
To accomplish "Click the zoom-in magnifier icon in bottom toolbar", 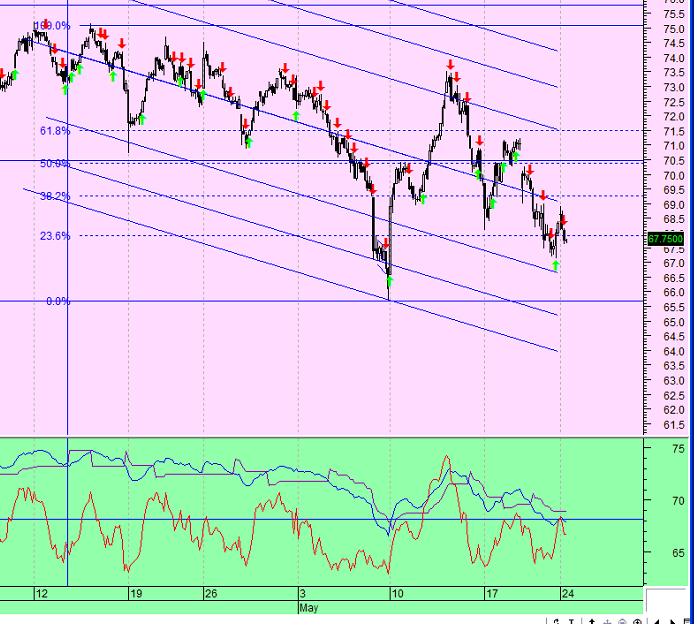I will pos(638,621).
